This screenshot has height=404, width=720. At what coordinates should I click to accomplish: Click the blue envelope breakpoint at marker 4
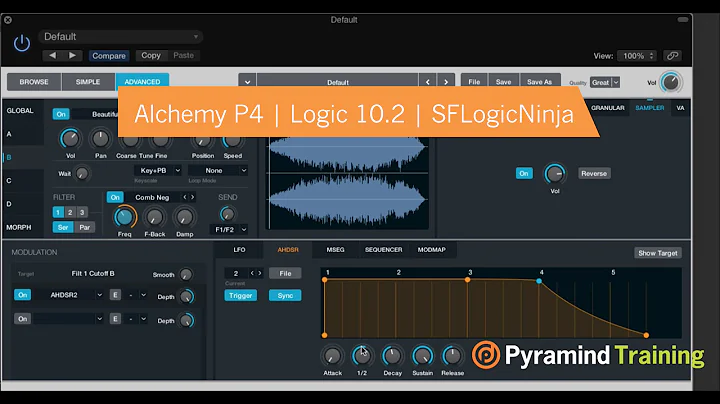pyautogui.click(x=539, y=281)
